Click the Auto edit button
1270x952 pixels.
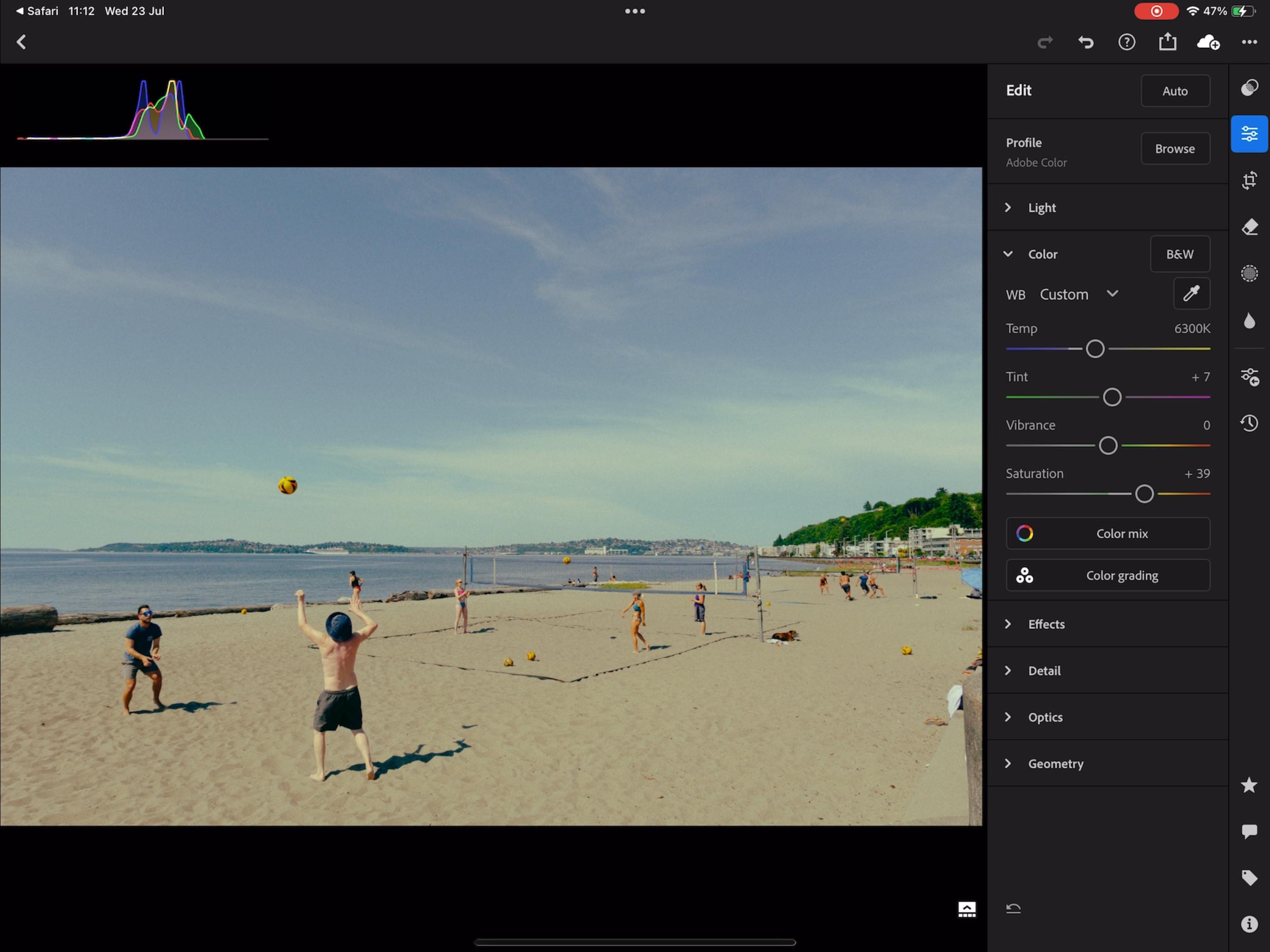click(1175, 91)
